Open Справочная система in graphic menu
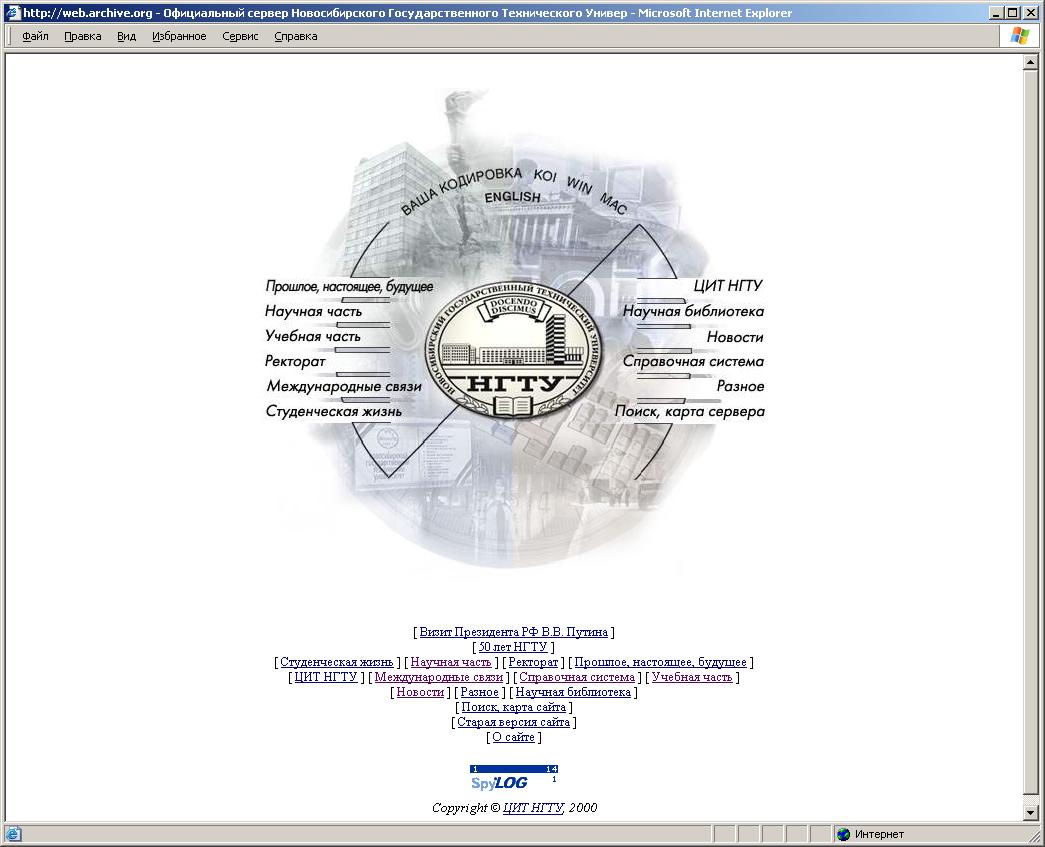This screenshot has width=1045, height=847. 693,361
